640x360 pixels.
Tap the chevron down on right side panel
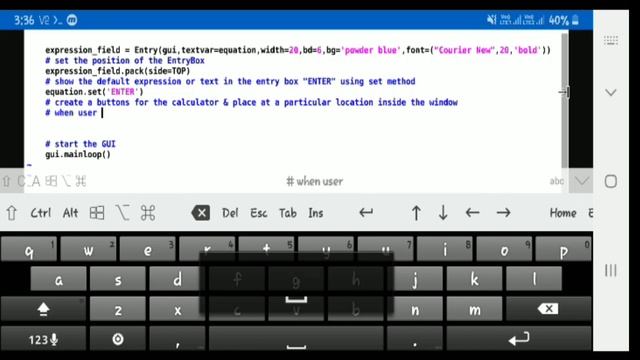(611, 93)
